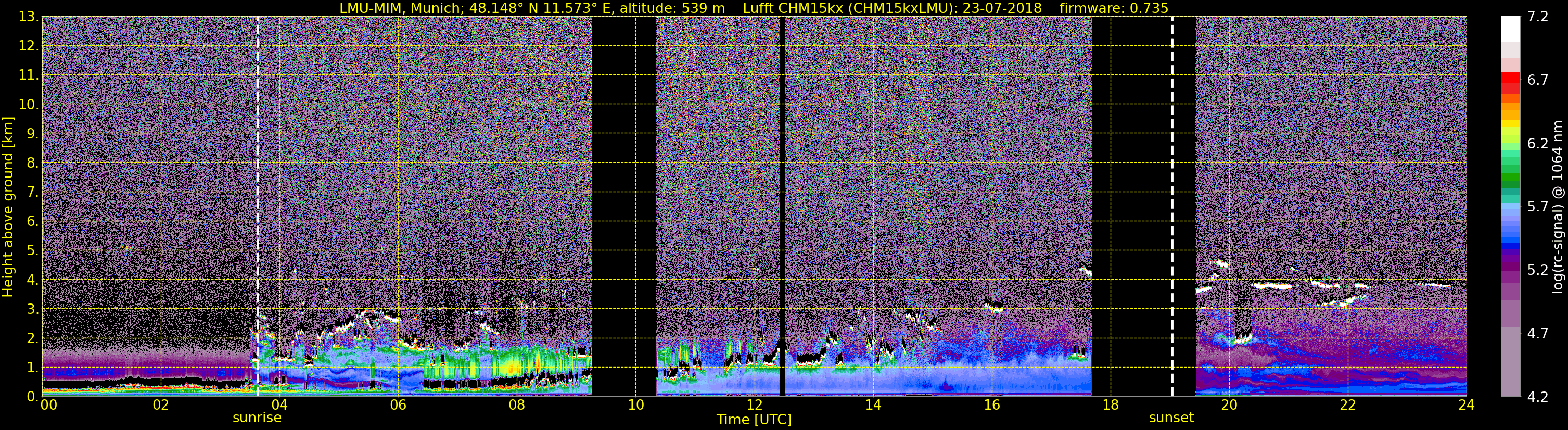This screenshot has width=1568, height=430.
Task: Select the 'sunset' label under the time axis
Action: click(x=1171, y=418)
